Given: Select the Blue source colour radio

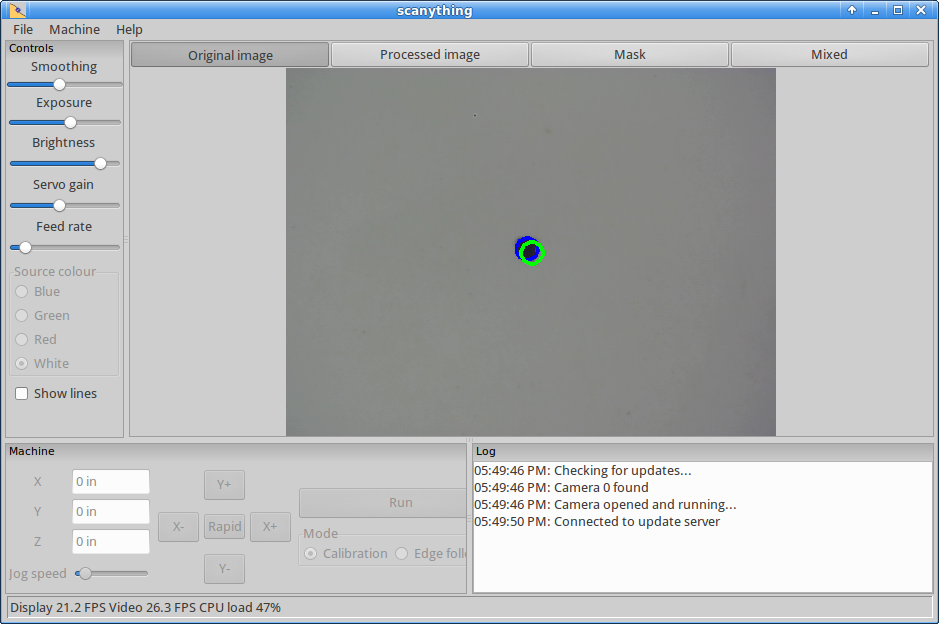Looking at the screenshot, I should coord(22,292).
